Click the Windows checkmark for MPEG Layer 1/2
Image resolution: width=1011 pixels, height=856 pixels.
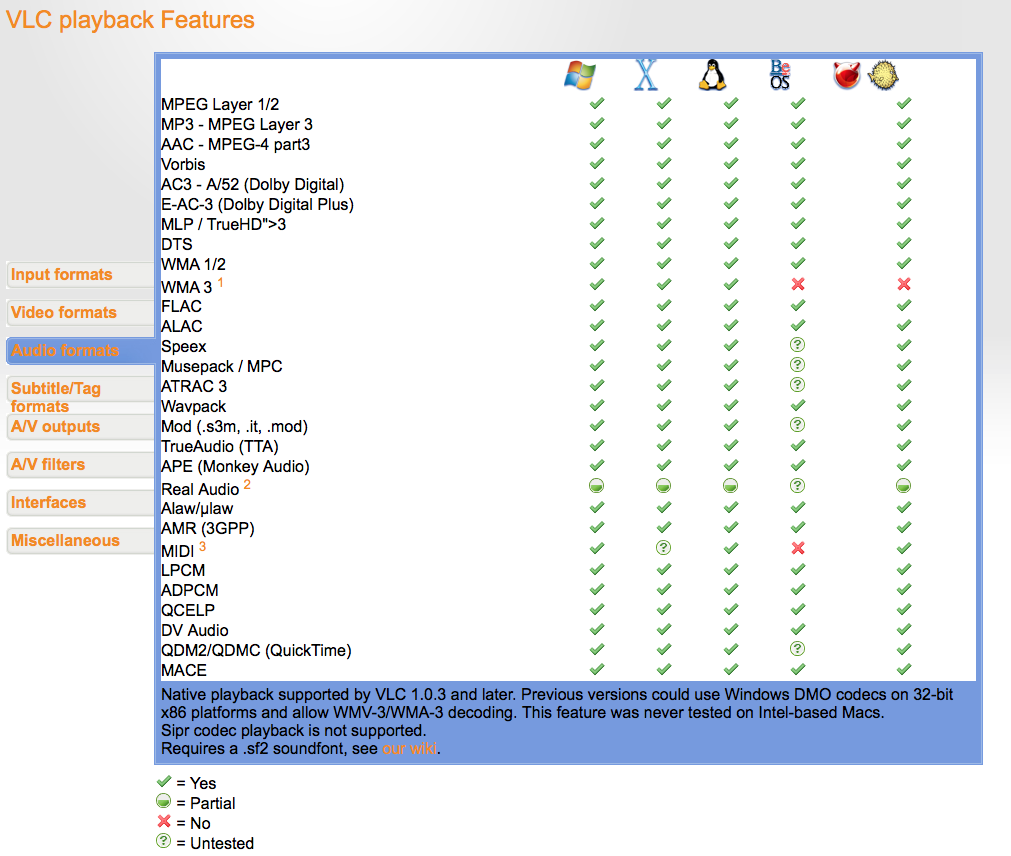point(597,103)
